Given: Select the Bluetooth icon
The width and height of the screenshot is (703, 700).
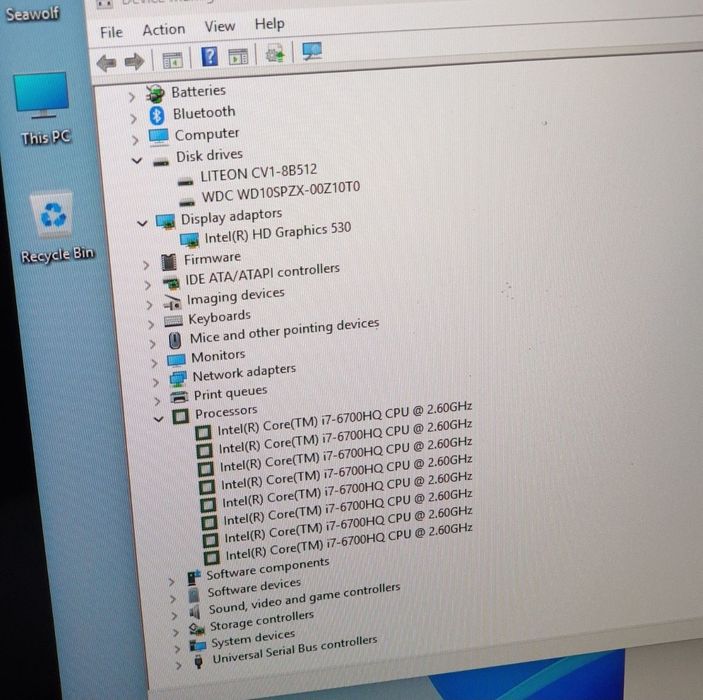Looking at the screenshot, I should (x=156, y=116).
